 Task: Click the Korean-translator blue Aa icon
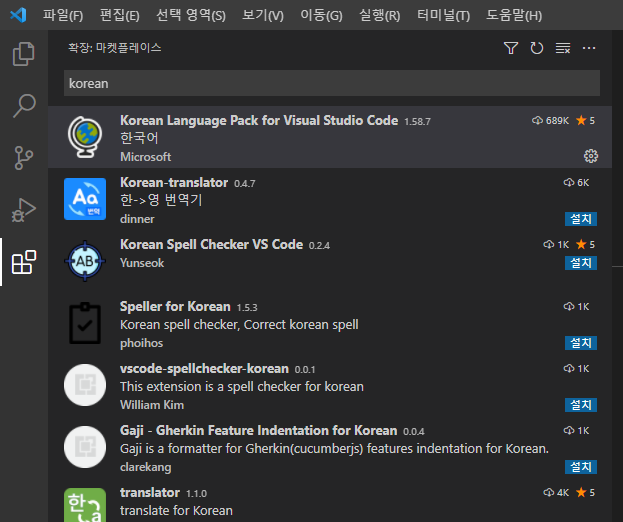[x=85, y=199]
